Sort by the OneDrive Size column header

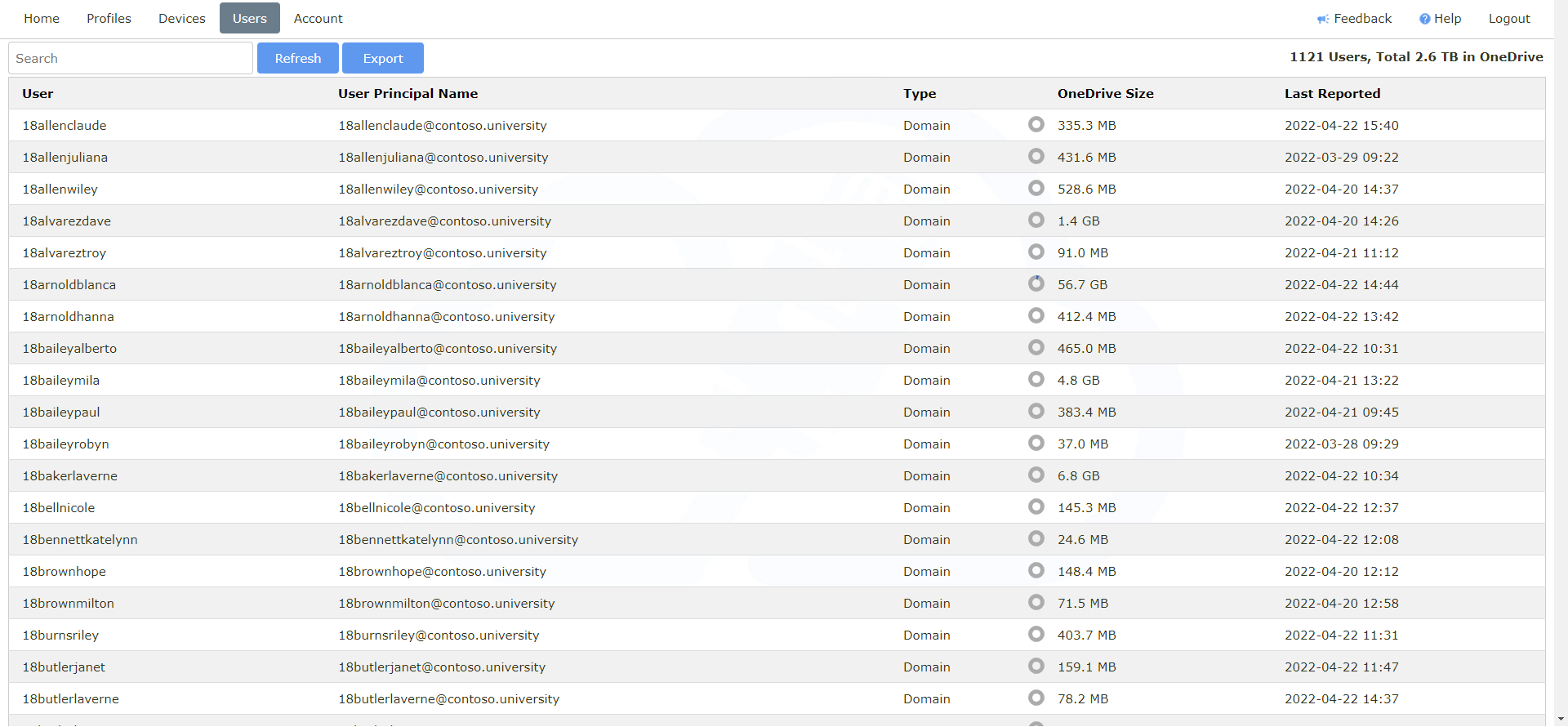1105,93
